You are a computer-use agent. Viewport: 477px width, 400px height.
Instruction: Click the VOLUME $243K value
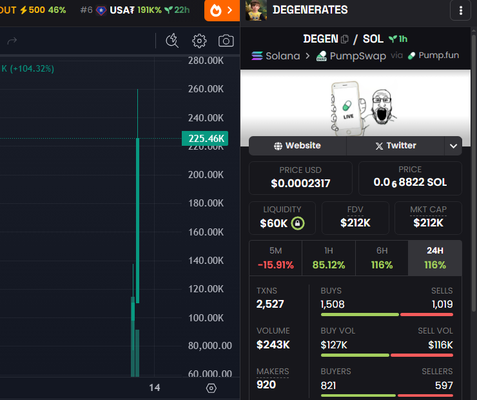point(273,344)
